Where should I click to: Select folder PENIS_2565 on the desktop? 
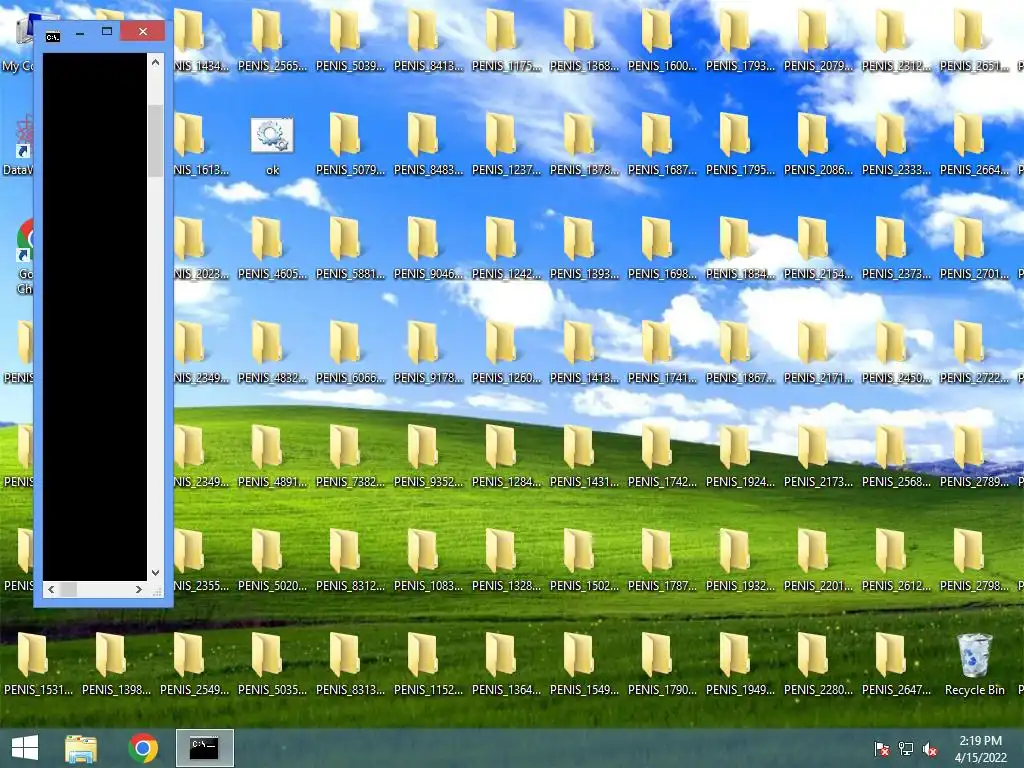tap(272, 40)
